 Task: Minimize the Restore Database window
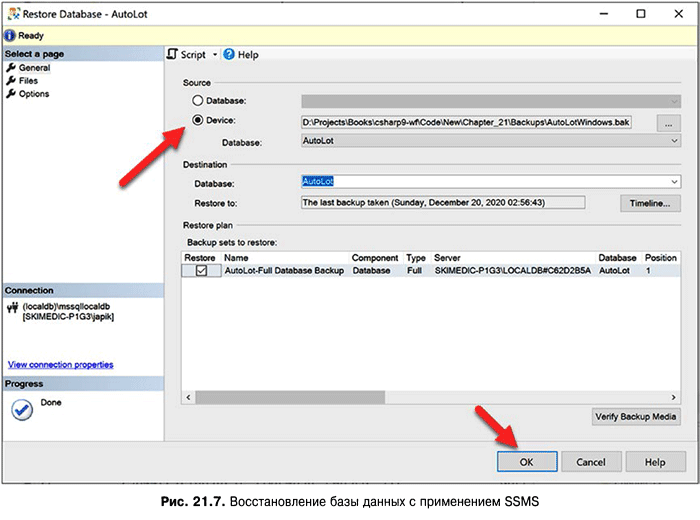click(604, 14)
